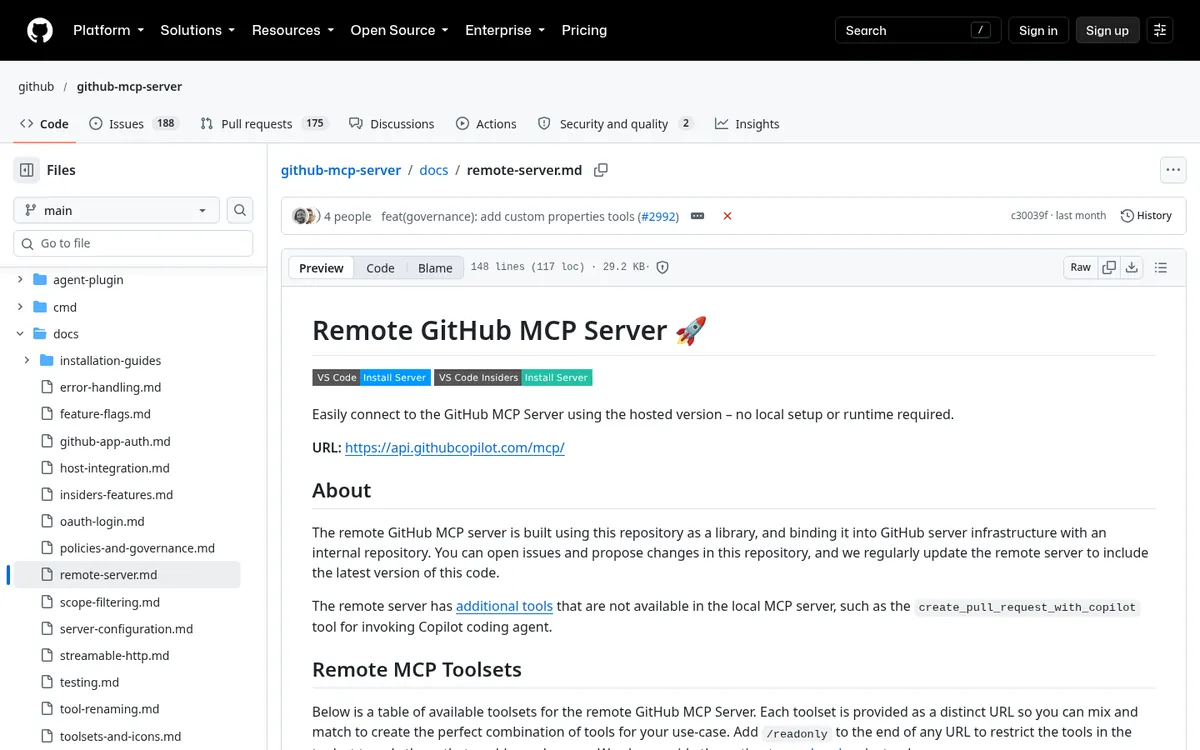
Task: Open the Enterprise dropdown menu
Action: (505, 30)
